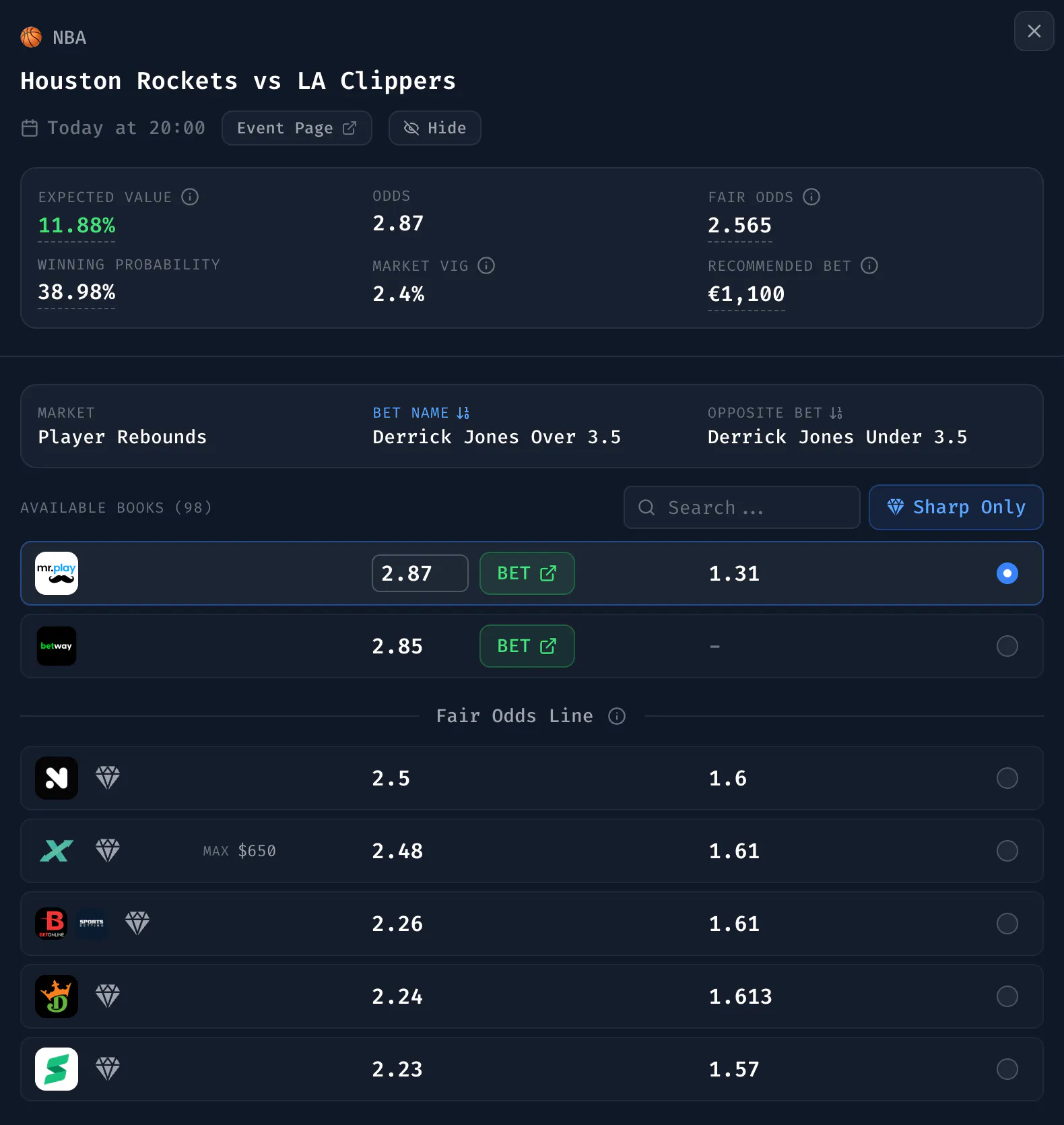Image resolution: width=1064 pixels, height=1125 pixels.
Task: Click sharp diamond icon in 2.23 odds row
Action: [108, 1068]
